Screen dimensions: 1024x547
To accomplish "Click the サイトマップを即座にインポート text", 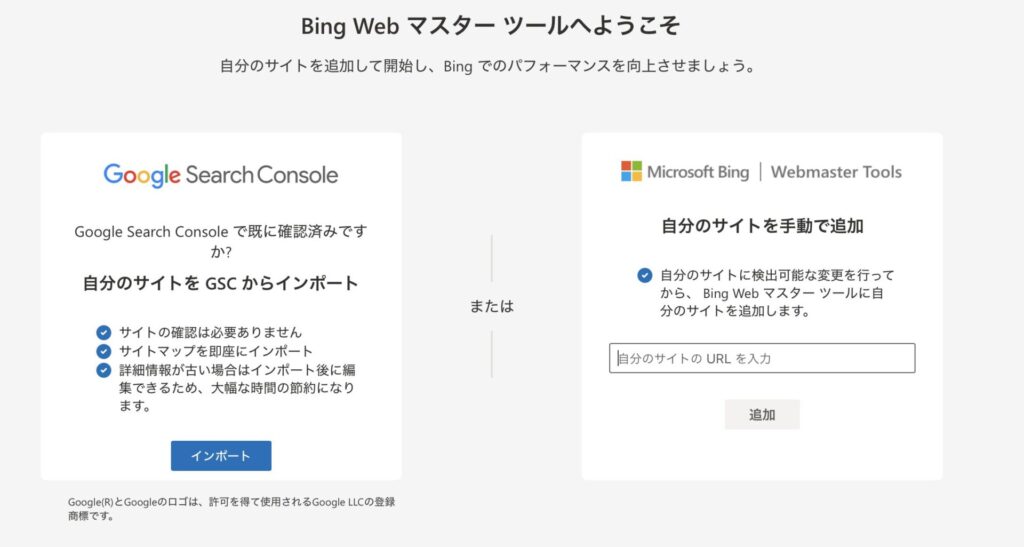I will pyautogui.click(x=216, y=351).
